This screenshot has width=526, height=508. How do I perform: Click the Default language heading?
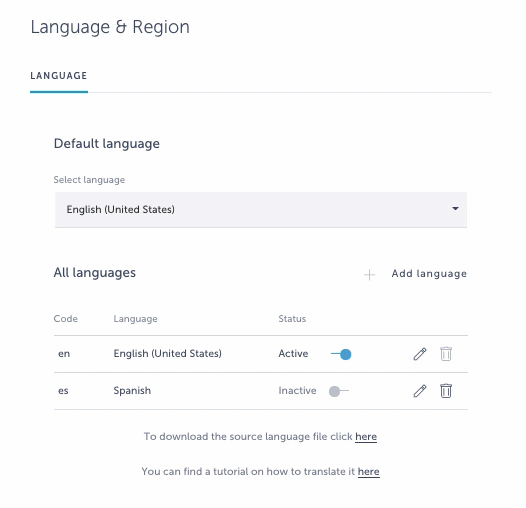coord(107,144)
